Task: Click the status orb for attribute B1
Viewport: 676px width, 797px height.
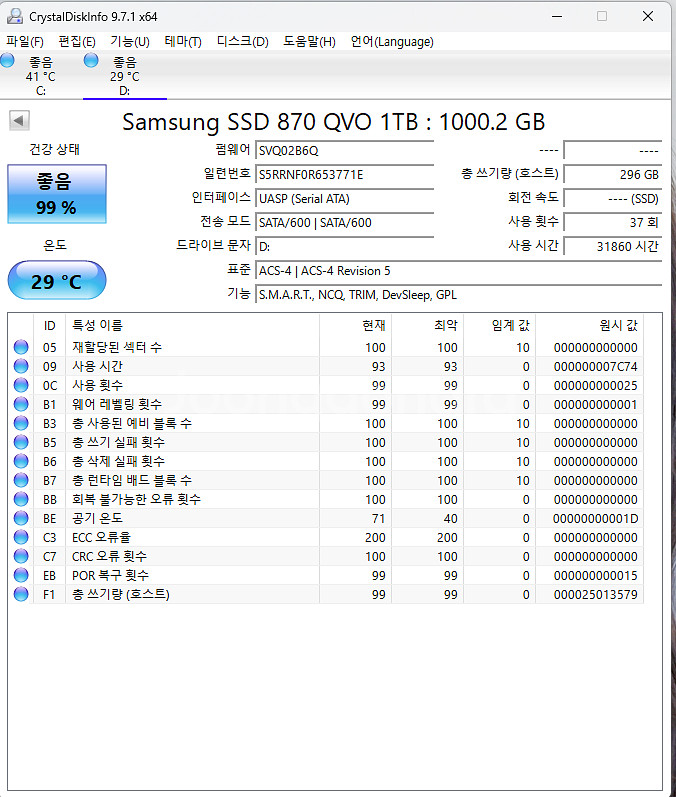Action: pos(21,404)
